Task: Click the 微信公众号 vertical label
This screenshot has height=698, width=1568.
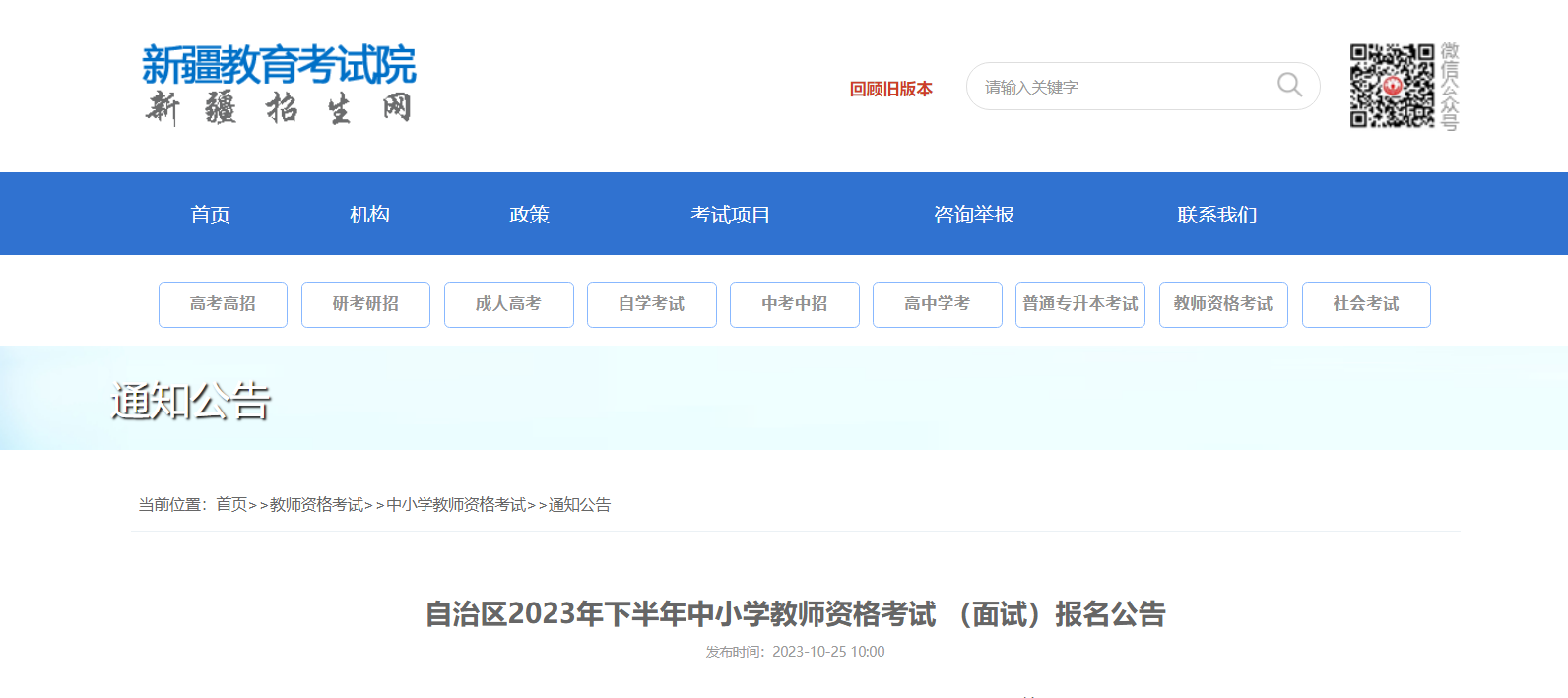Action: tap(1449, 87)
